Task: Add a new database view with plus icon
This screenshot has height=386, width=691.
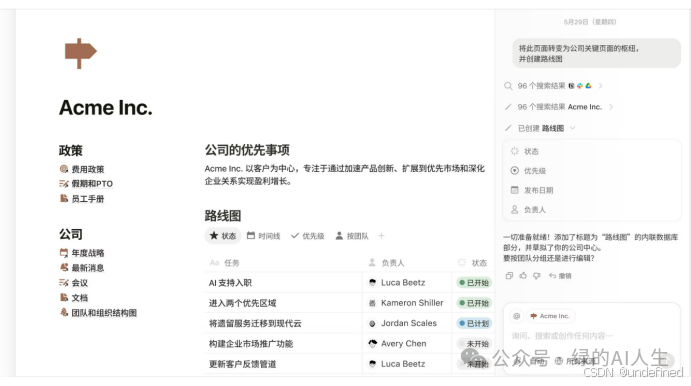Action: click(382, 236)
